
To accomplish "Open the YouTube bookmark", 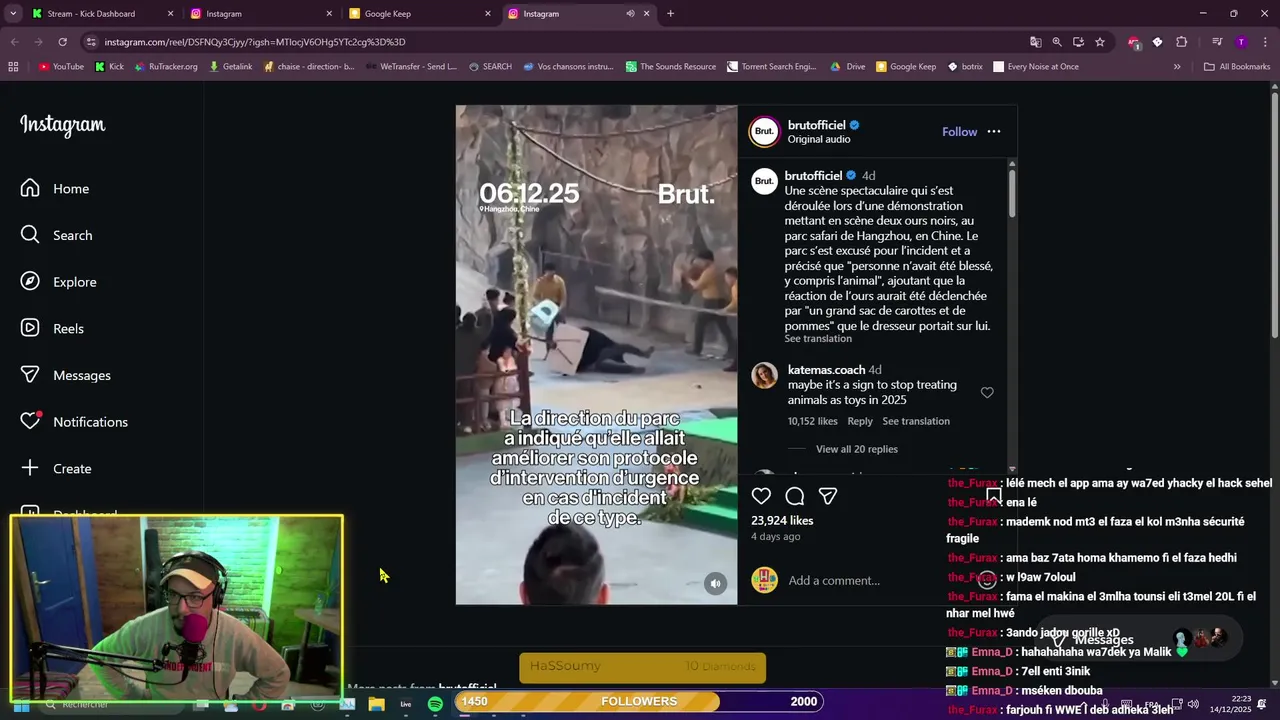I will point(61,67).
